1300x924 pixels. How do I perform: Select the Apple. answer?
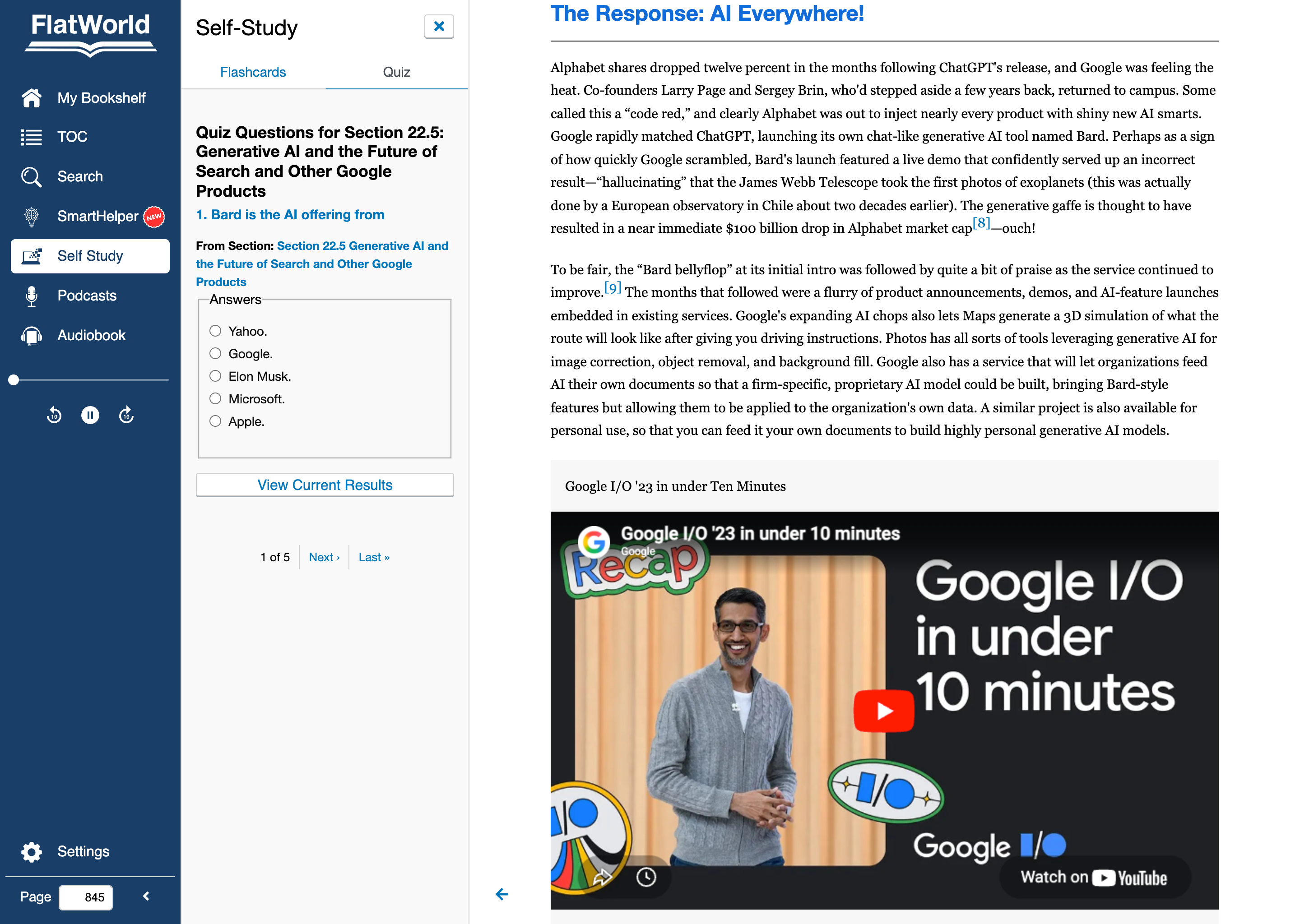coord(215,421)
